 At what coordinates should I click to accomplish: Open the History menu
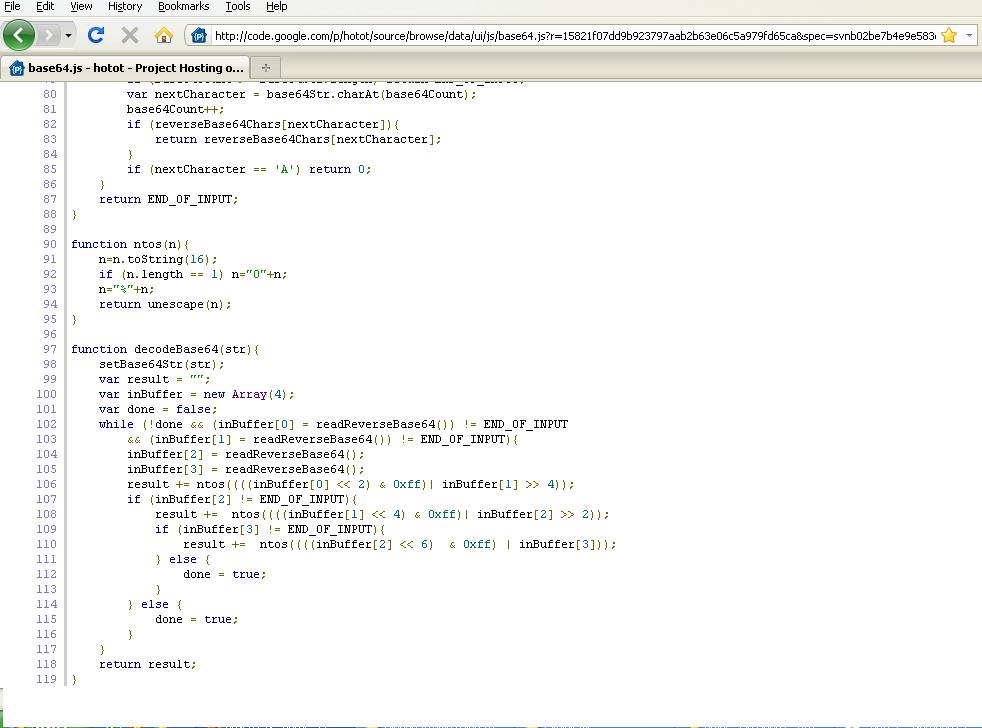[x=124, y=7]
